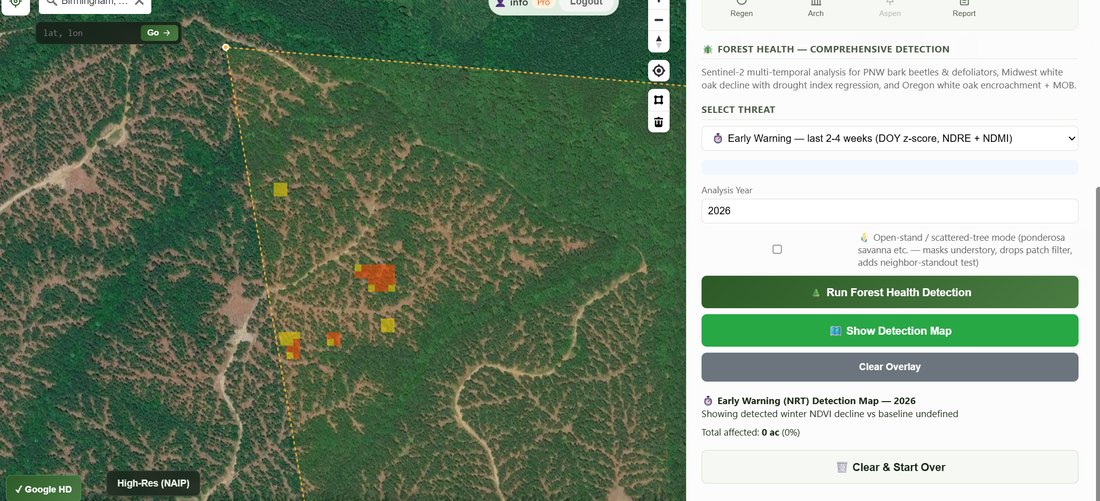The image size is (1100, 501).
Task: Click the winter NDVI decline status text
Action: click(x=830, y=414)
